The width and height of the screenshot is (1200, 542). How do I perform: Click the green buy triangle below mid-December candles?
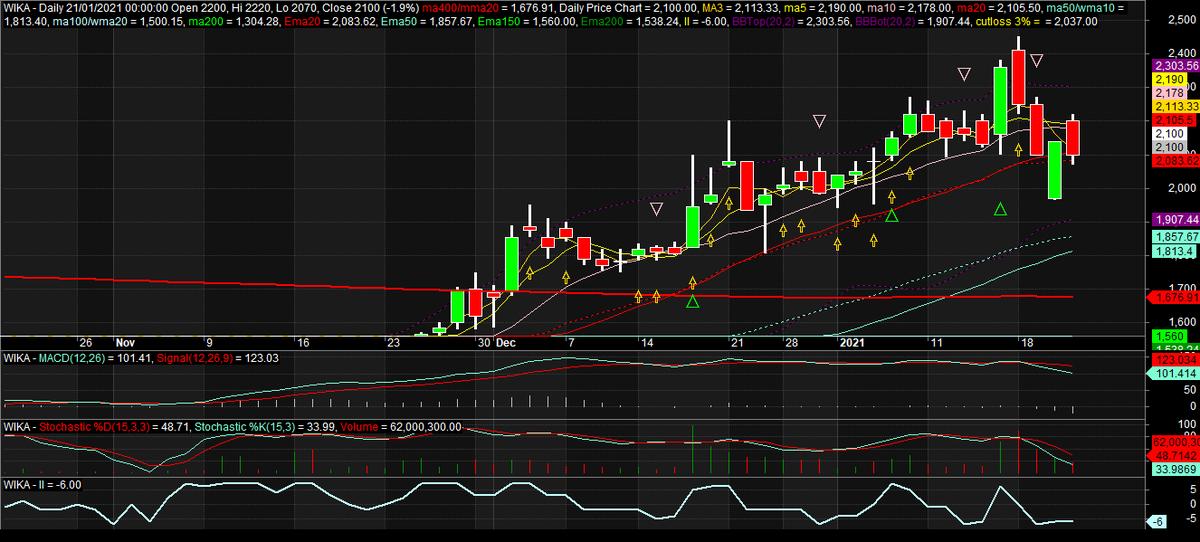tap(692, 300)
